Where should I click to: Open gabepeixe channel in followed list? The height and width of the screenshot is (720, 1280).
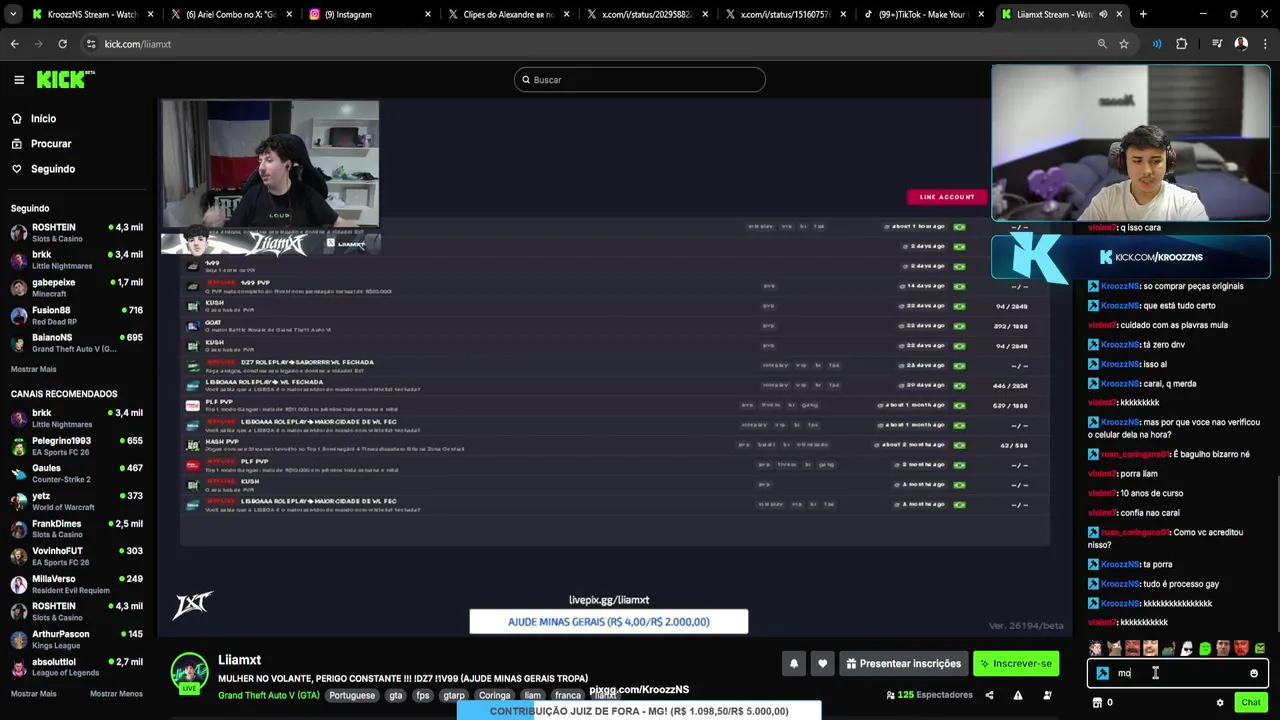pyautogui.click(x=77, y=288)
